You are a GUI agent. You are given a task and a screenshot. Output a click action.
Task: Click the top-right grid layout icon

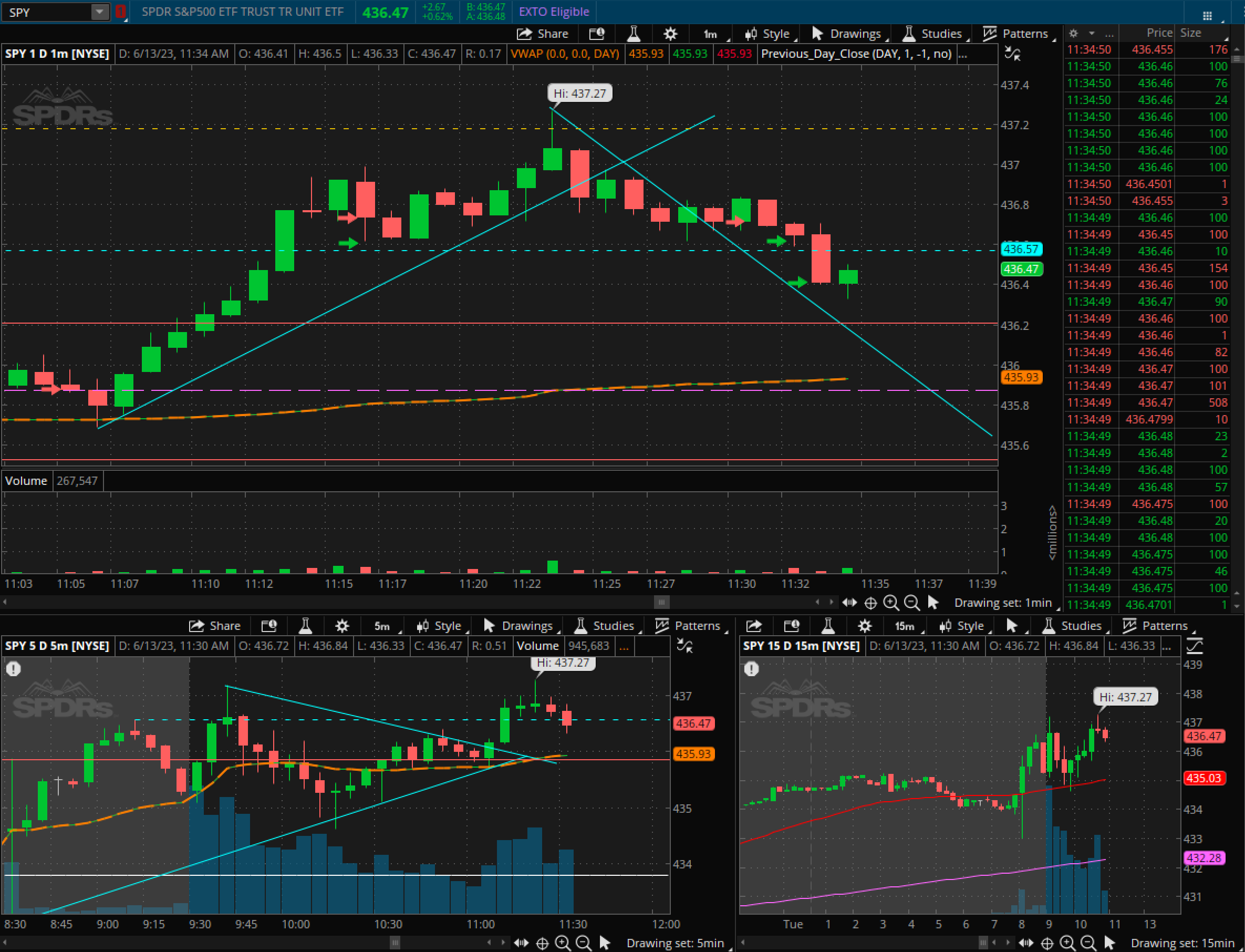click(1207, 15)
